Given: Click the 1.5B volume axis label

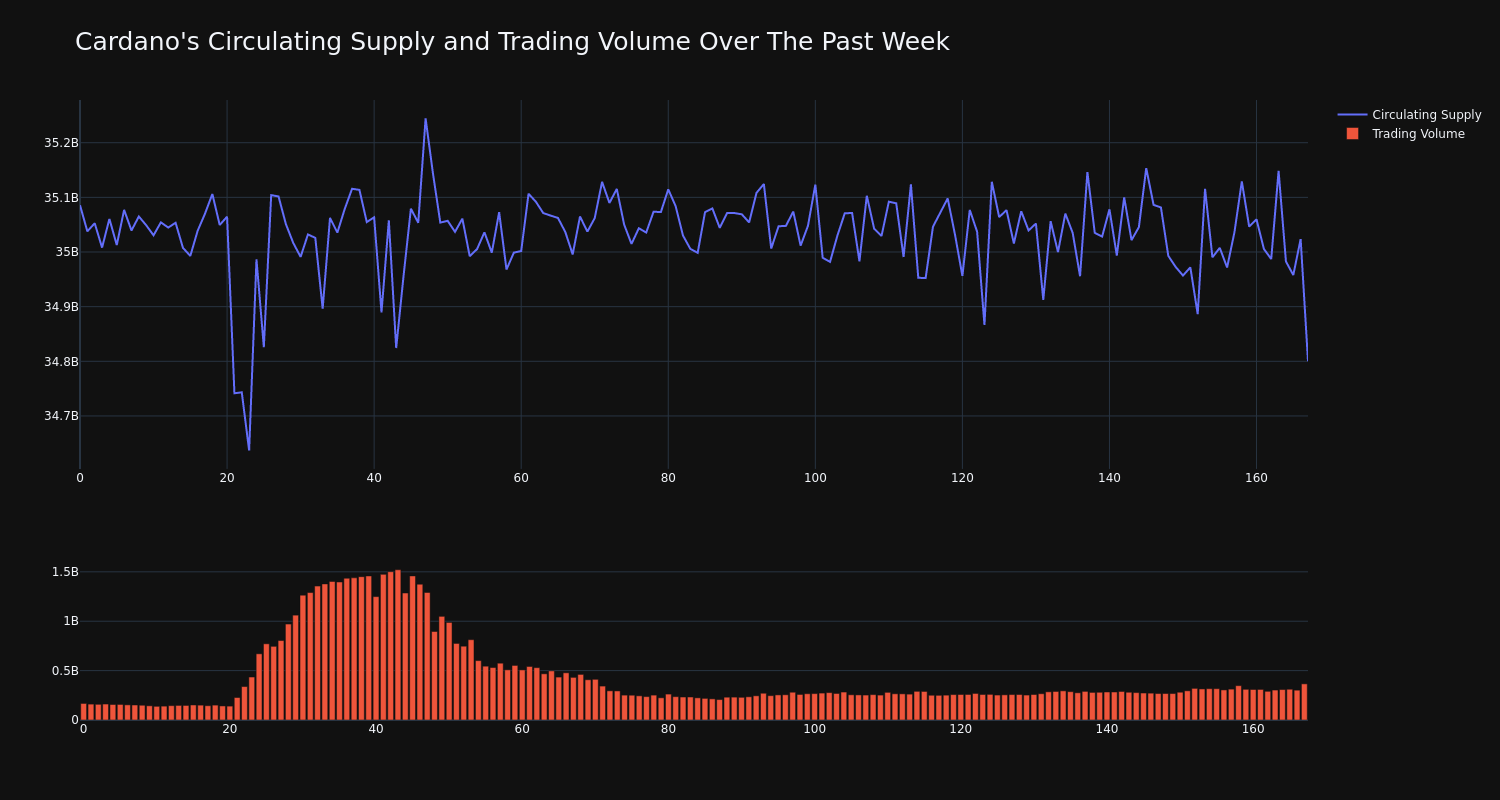Looking at the screenshot, I should click(x=63, y=572).
